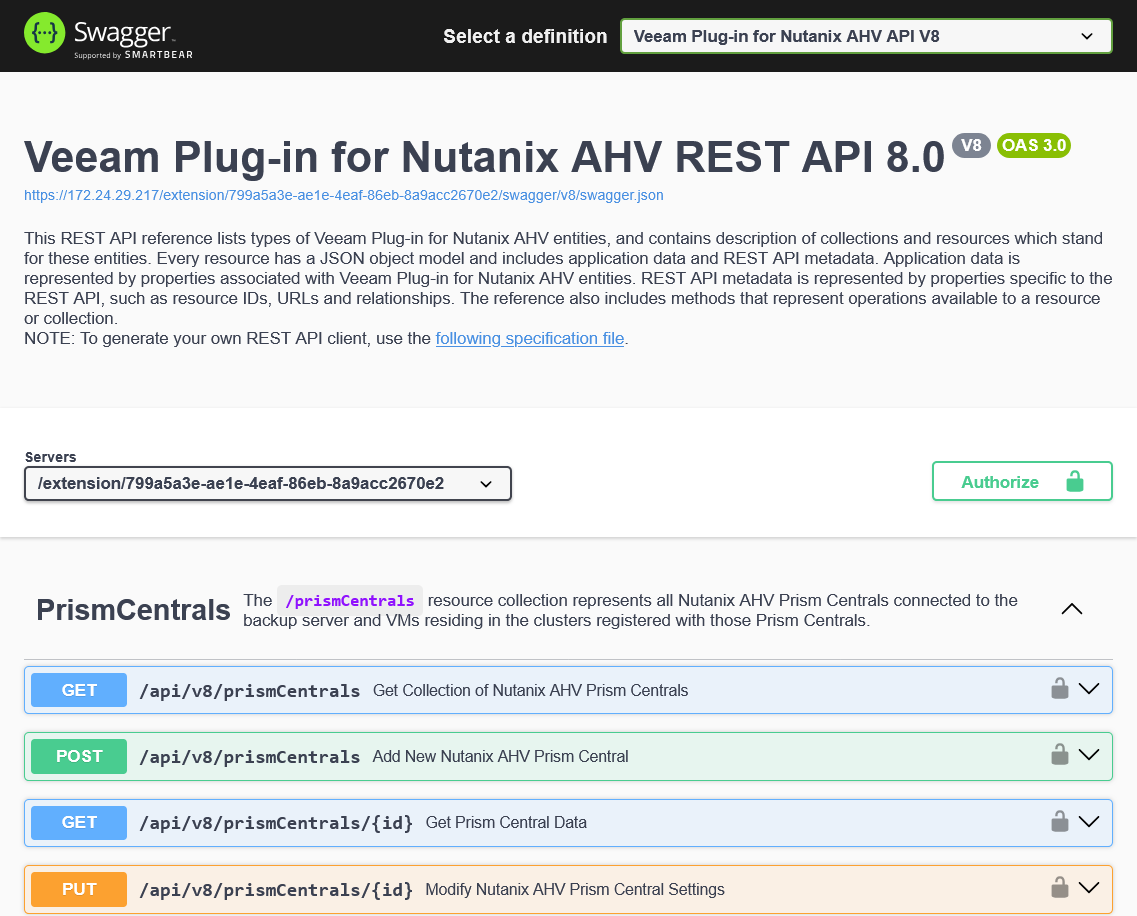This screenshot has width=1137, height=916.
Task: Collapse the PrismCentrals section chevron
Action: coord(1071,609)
